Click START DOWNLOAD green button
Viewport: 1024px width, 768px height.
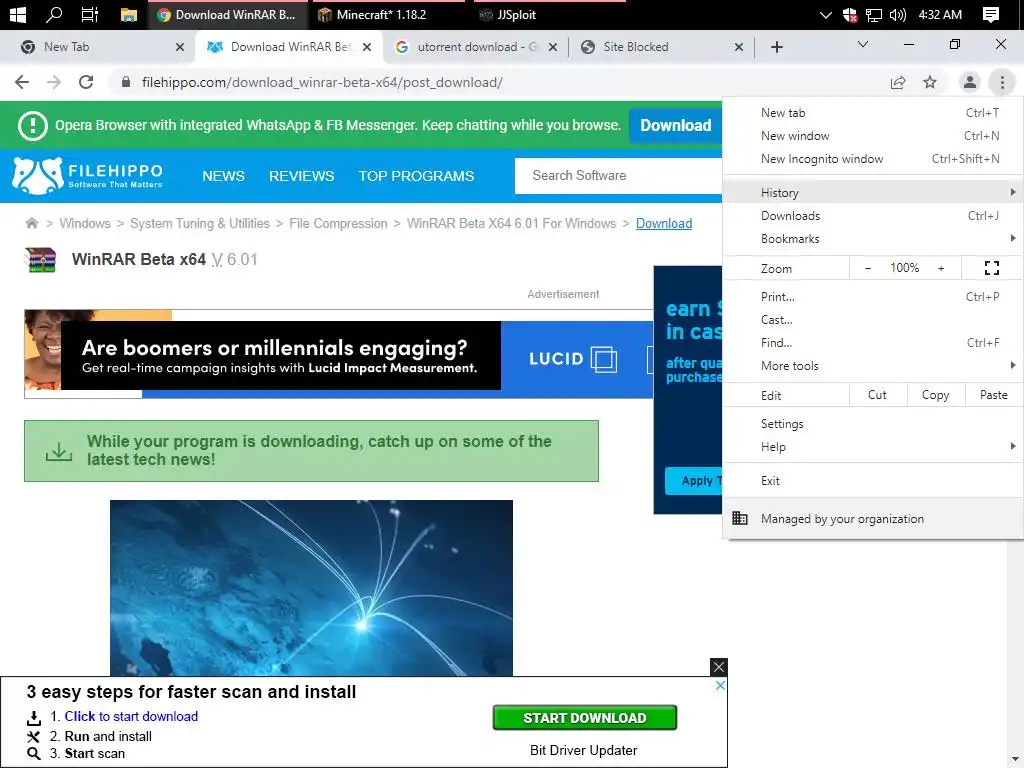pos(584,718)
